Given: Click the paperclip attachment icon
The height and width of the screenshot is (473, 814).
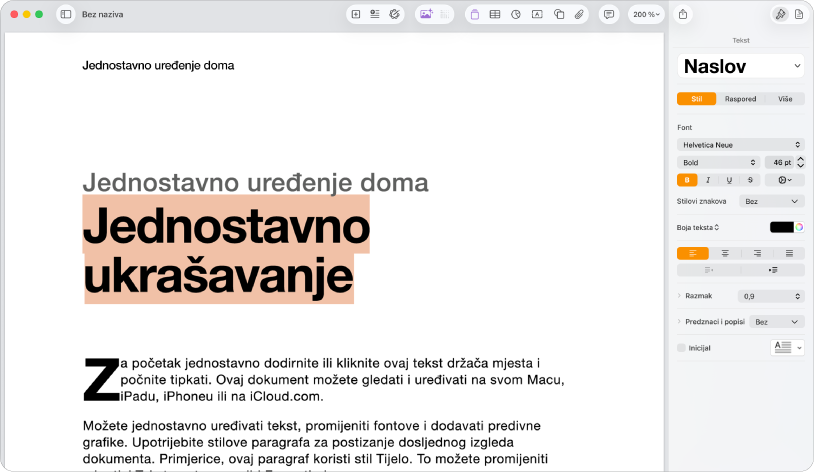Looking at the screenshot, I should coord(579,15).
